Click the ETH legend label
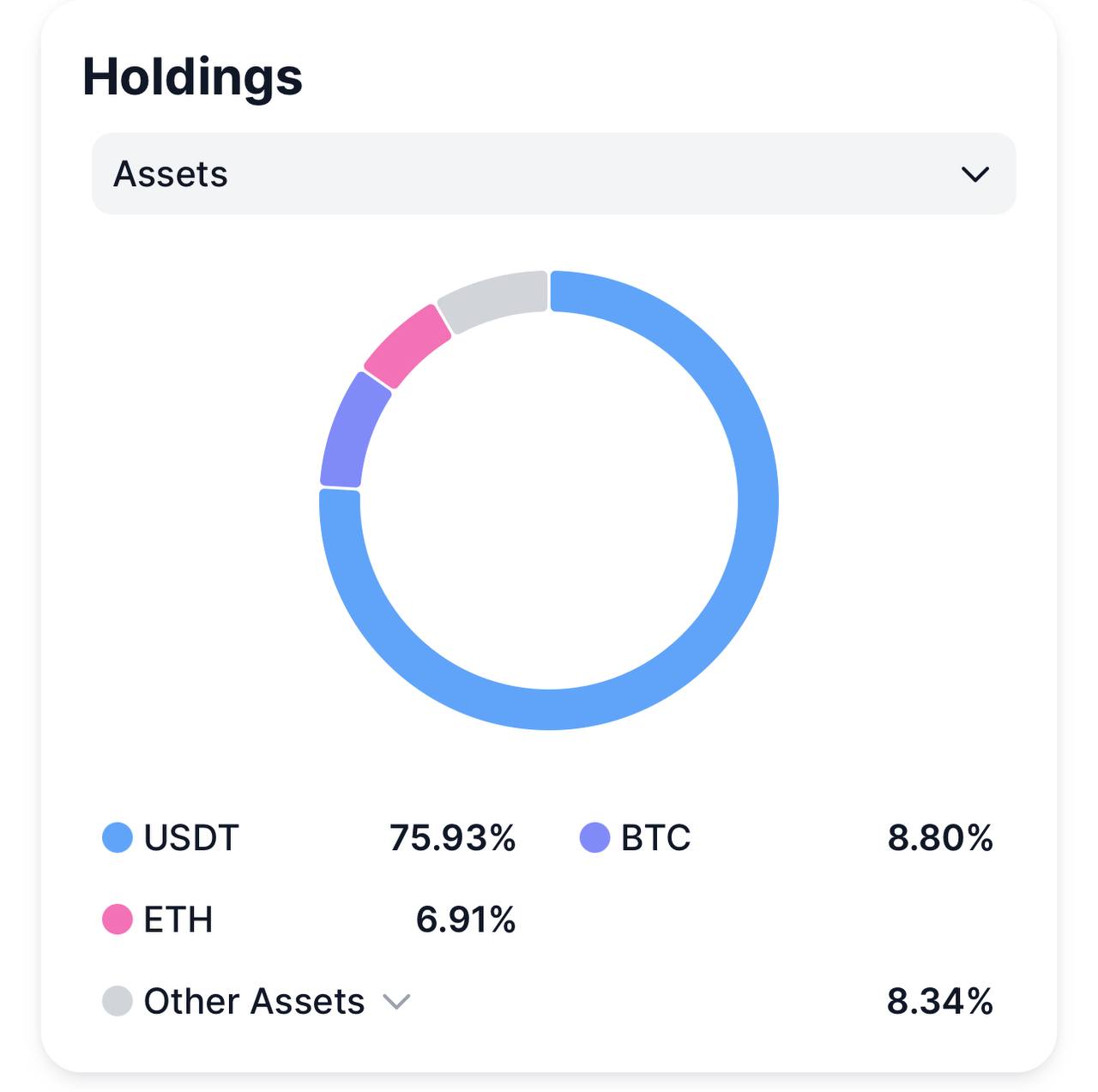 click(x=178, y=919)
